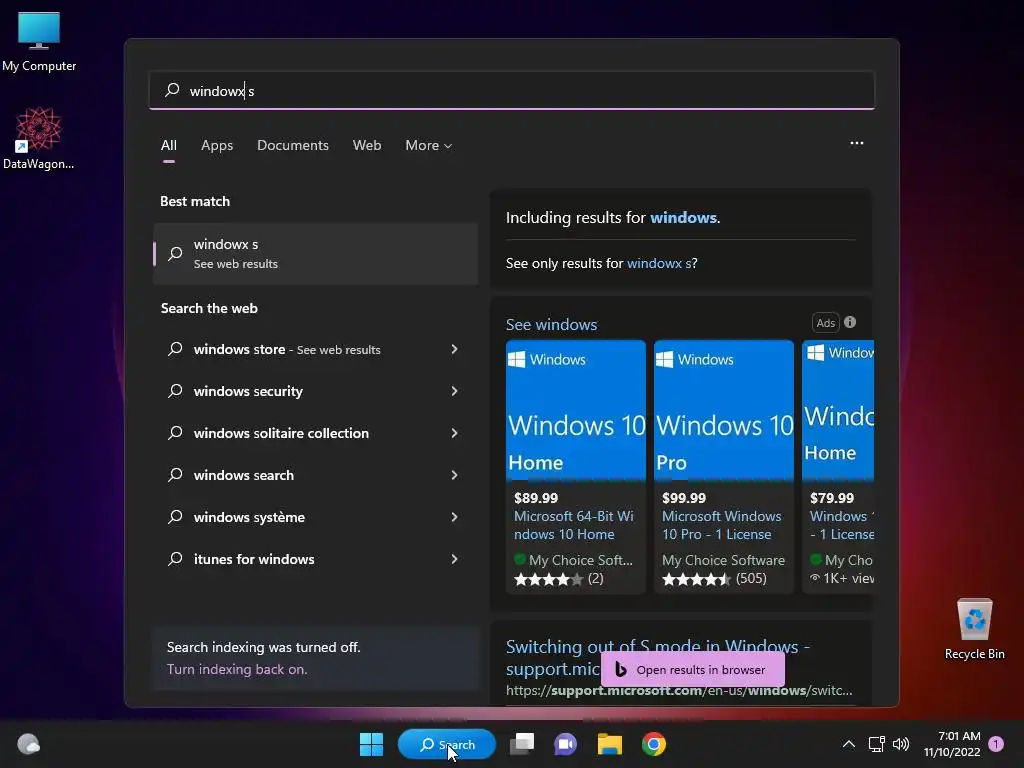Click 'Microsoft Windows 10 Pro - 1 License' title
Viewport: 1024px width, 768px height.
click(x=722, y=525)
